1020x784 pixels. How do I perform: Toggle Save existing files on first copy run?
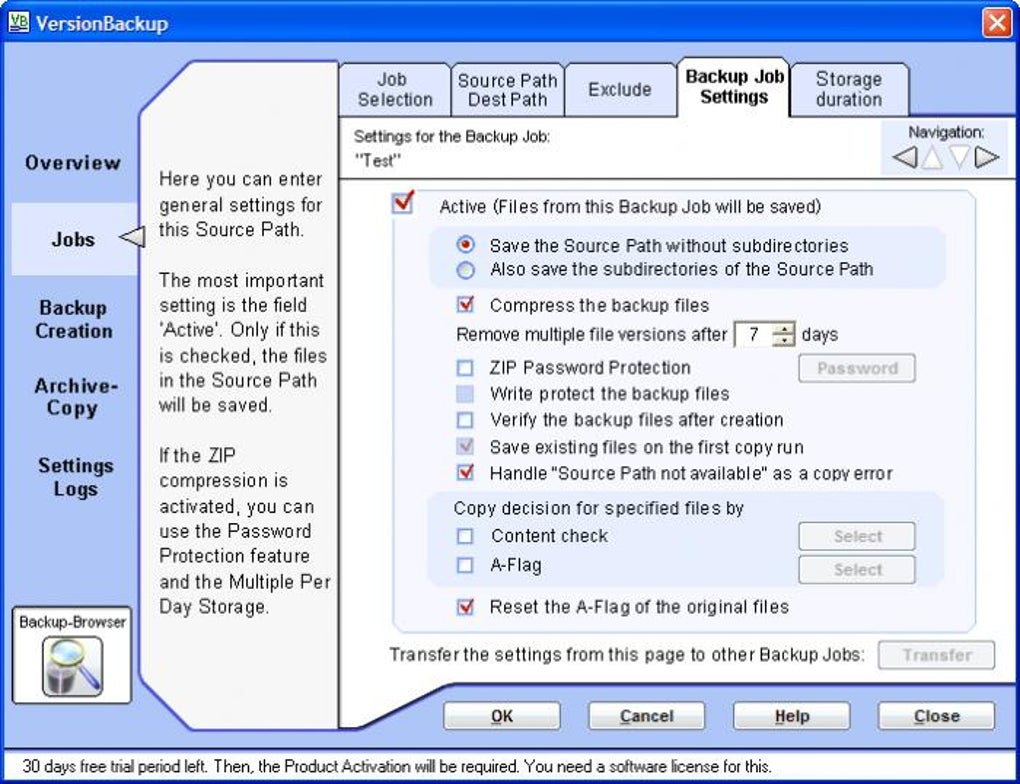pyautogui.click(x=465, y=447)
